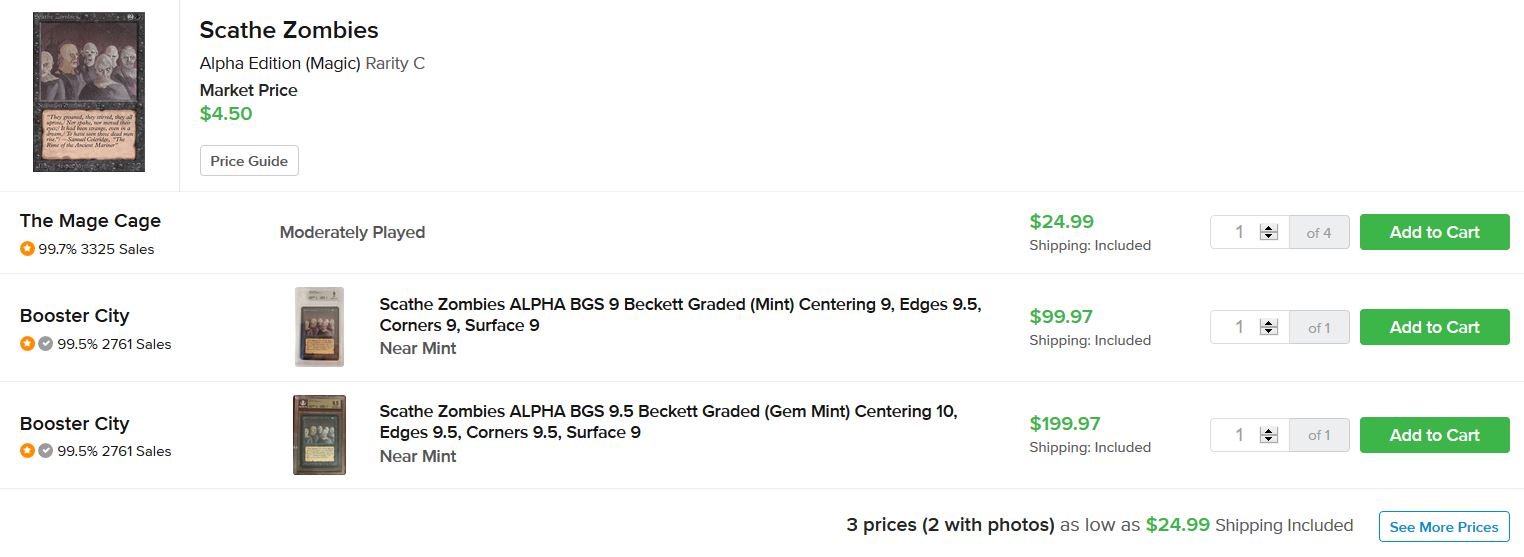This screenshot has width=1524, height=557.
Task: Open The Mage Cage seller page
Action: click(90, 221)
